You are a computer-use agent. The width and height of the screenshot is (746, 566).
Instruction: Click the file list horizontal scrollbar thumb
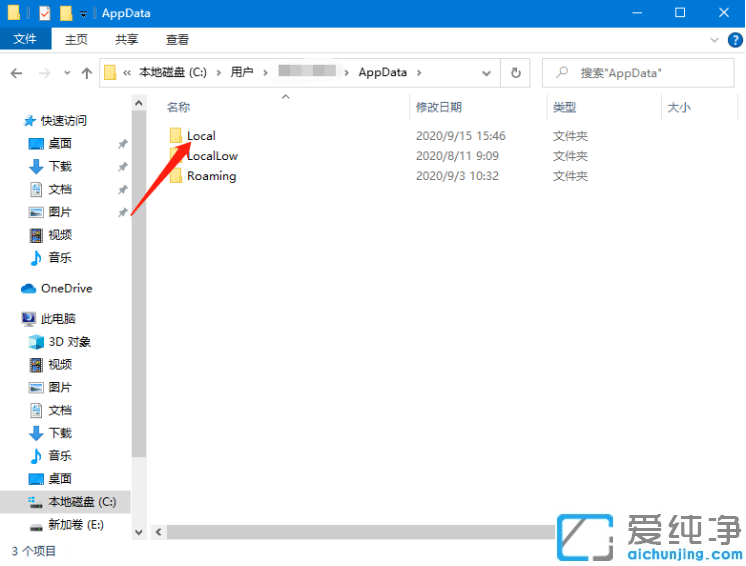361,532
